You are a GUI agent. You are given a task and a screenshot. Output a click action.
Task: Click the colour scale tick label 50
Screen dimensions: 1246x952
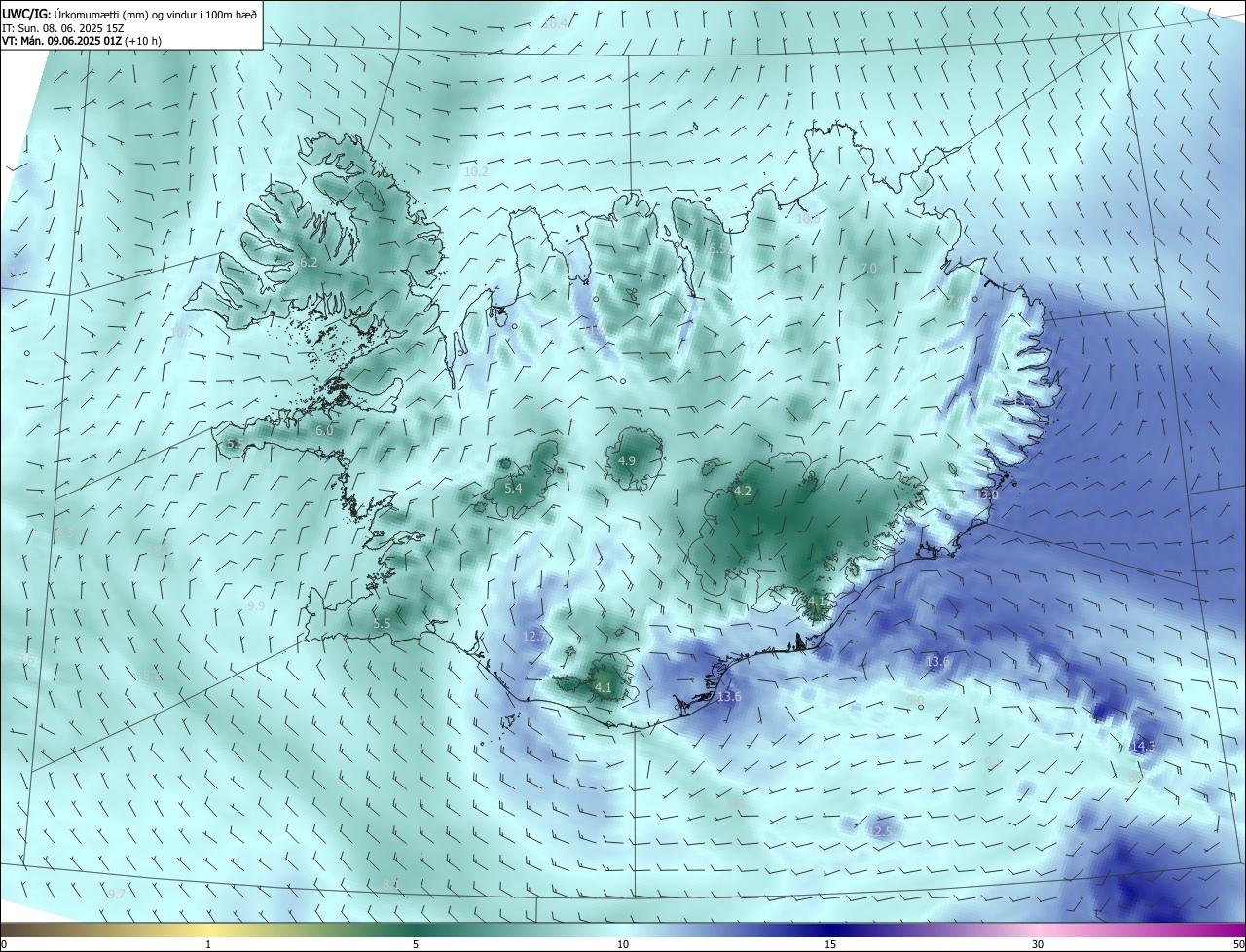tap(1238, 944)
